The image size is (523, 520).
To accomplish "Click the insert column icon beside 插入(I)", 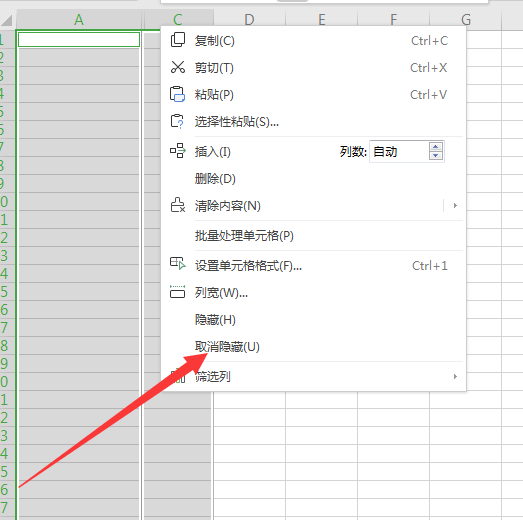I will (178, 151).
